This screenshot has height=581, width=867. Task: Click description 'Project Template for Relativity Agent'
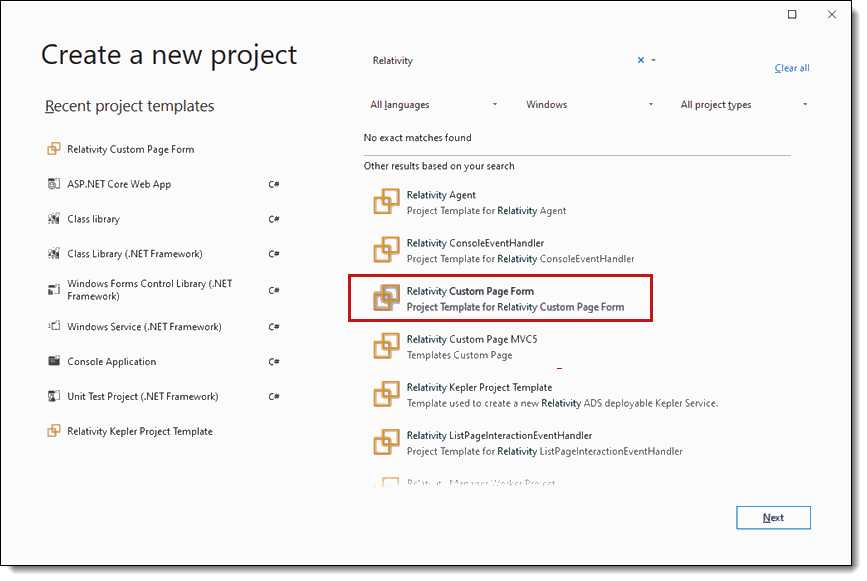click(x=487, y=211)
